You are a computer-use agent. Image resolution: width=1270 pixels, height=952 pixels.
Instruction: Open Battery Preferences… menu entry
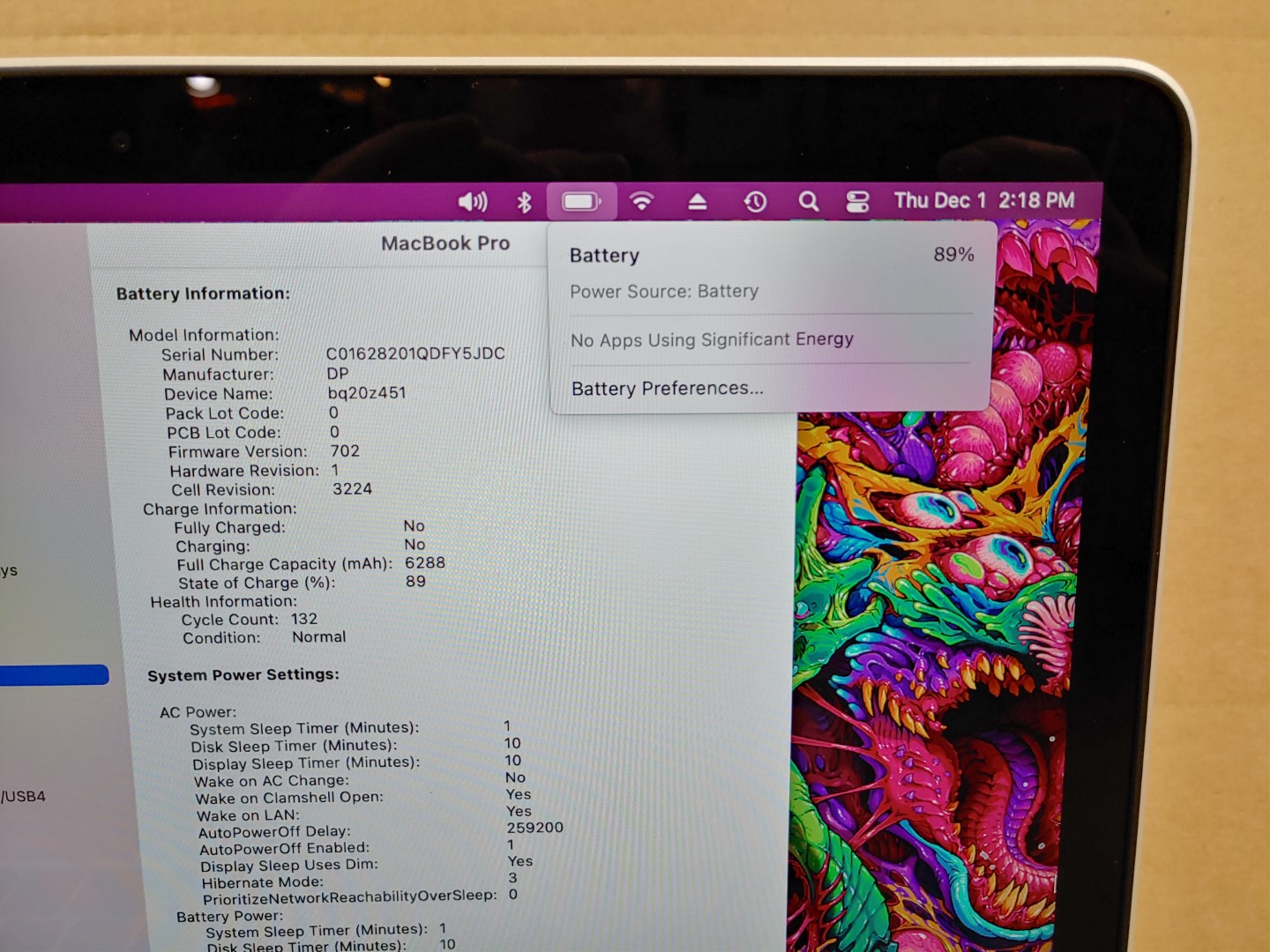pos(668,389)
